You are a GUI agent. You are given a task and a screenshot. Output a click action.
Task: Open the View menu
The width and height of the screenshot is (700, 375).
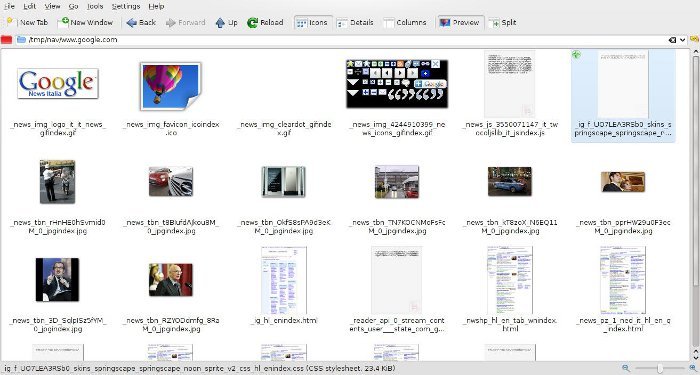click(52, 6)
